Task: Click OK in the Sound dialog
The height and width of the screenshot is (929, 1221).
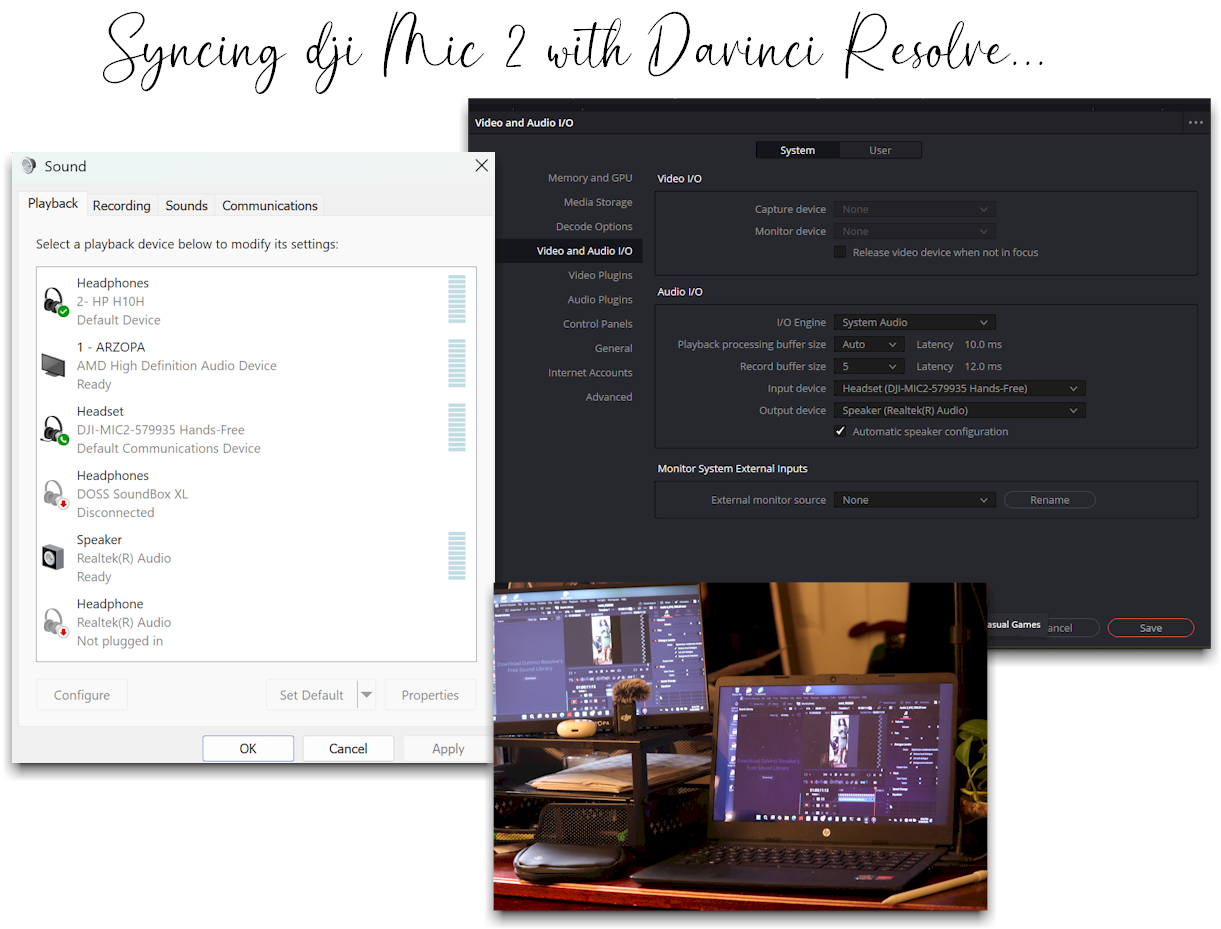Action: click(x=248, y=748)
